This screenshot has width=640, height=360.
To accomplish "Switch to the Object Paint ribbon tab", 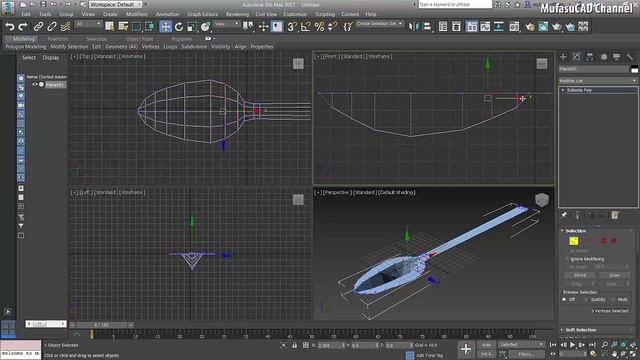I will click(140, 39).
